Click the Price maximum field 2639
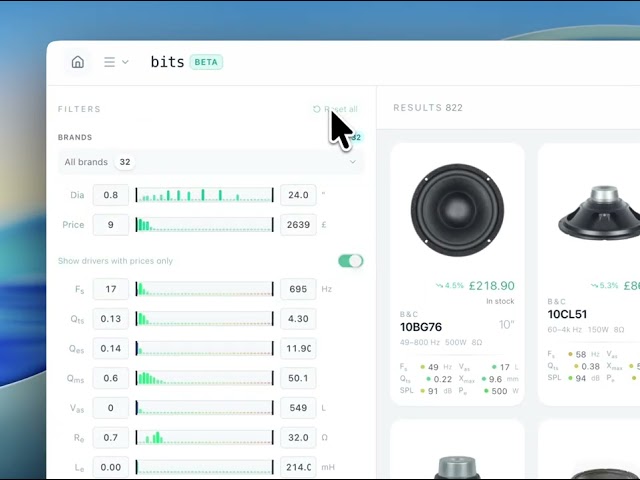The image size is (640, 480). (298, 225)
